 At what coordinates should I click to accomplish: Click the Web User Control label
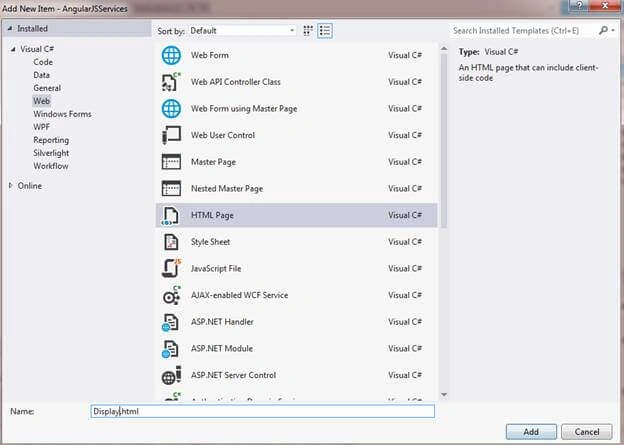click(x=223, y=135)
